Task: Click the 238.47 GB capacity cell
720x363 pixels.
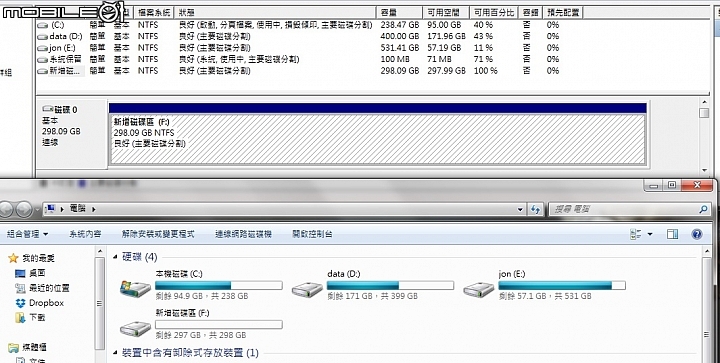Action: click(399, 25)
